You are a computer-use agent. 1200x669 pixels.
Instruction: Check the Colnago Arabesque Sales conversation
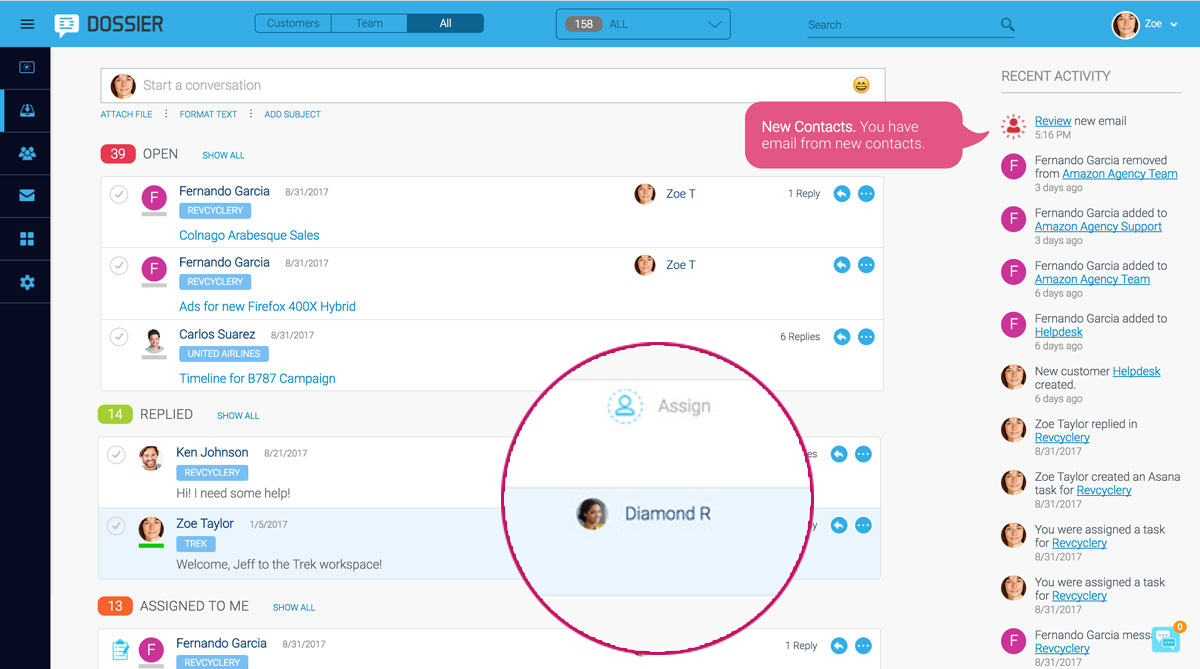pyautogui.click(x=119, y=195)
